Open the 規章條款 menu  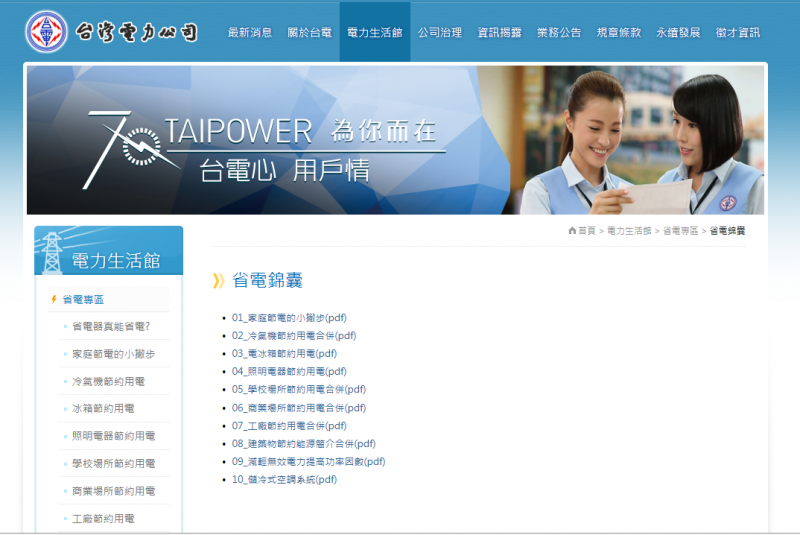point(619,33)
